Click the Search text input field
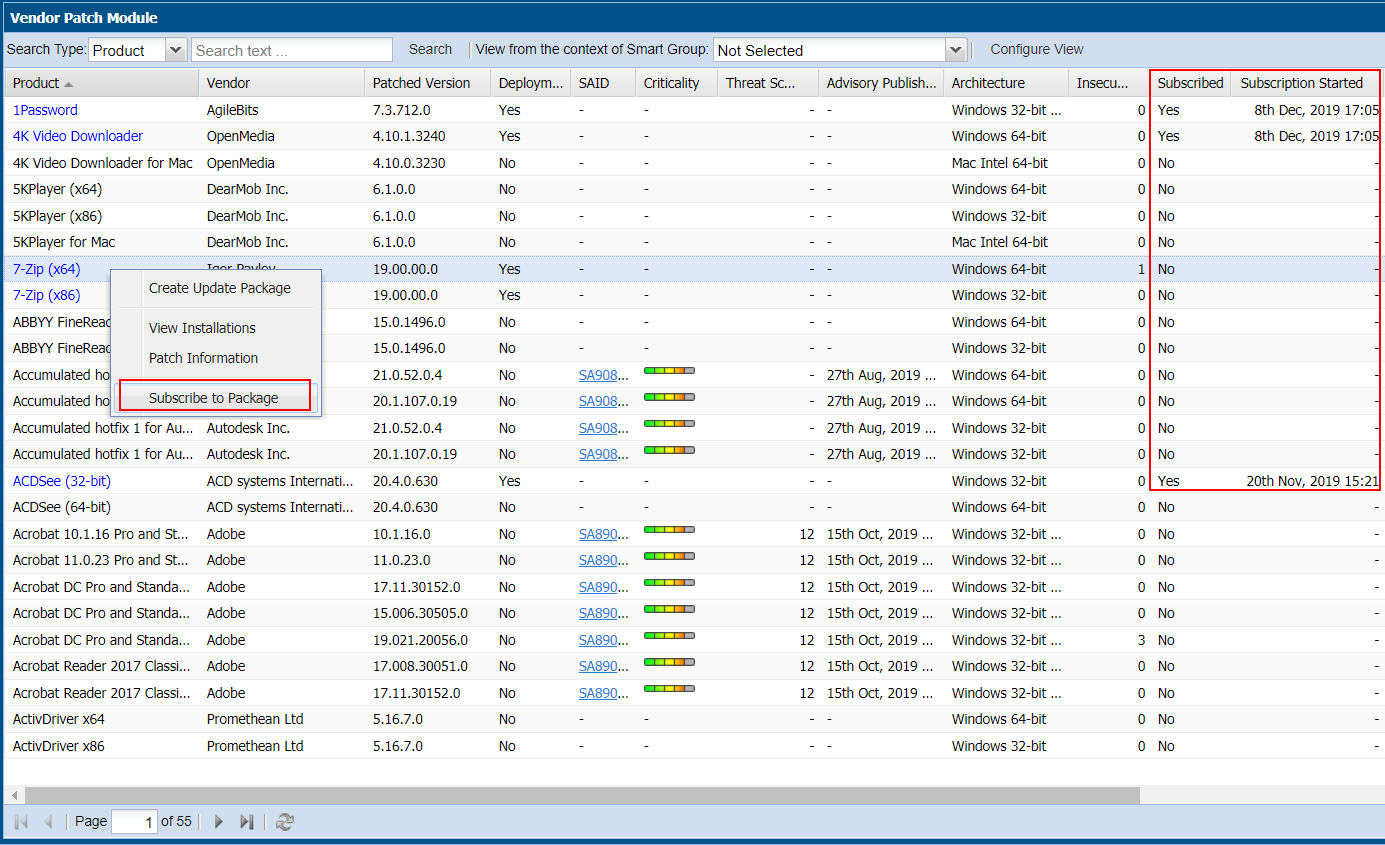 pos(291,50)
